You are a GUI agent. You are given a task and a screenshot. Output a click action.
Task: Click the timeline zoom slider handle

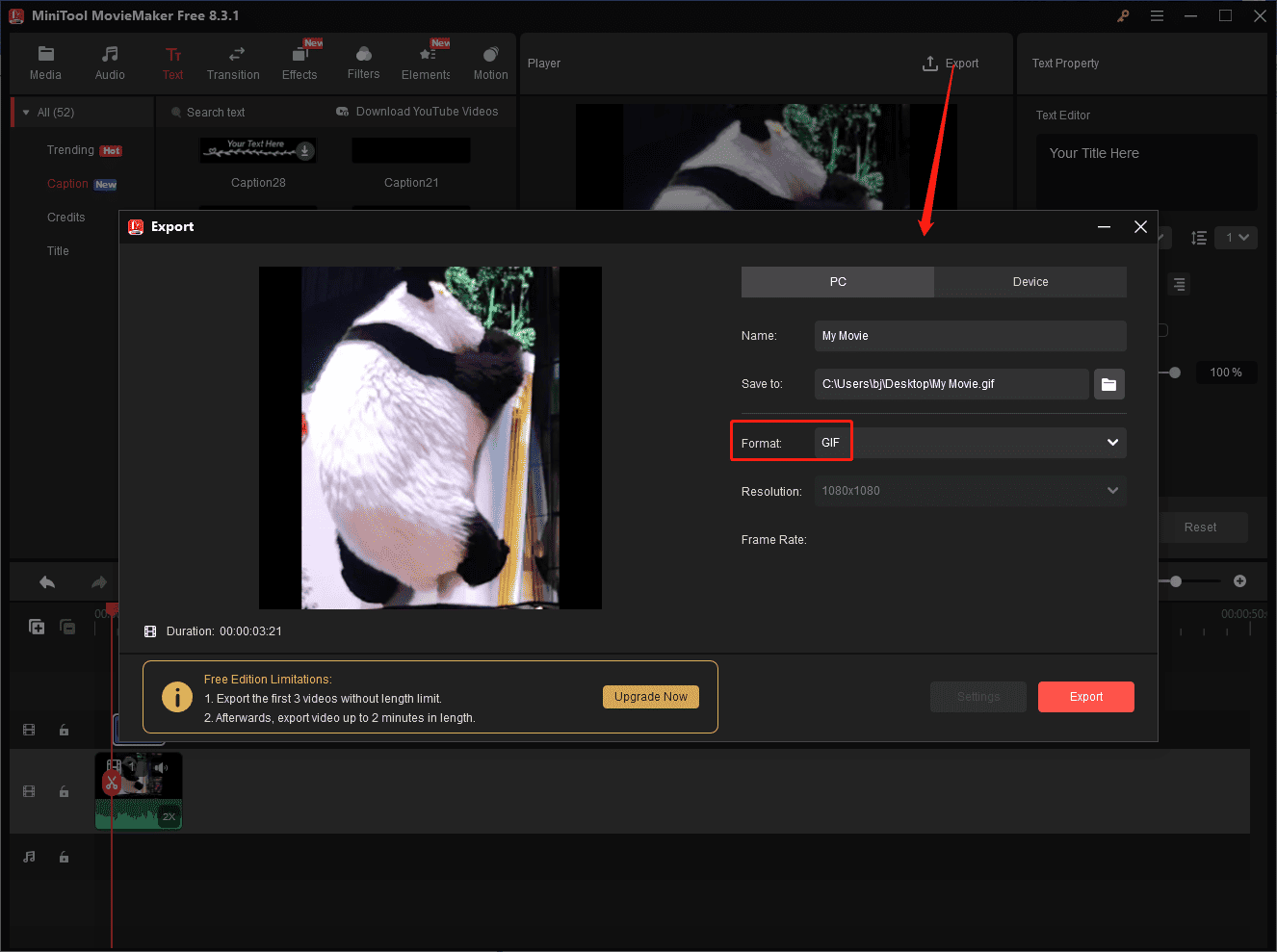pyautogui.click(x=1176, y=581)
